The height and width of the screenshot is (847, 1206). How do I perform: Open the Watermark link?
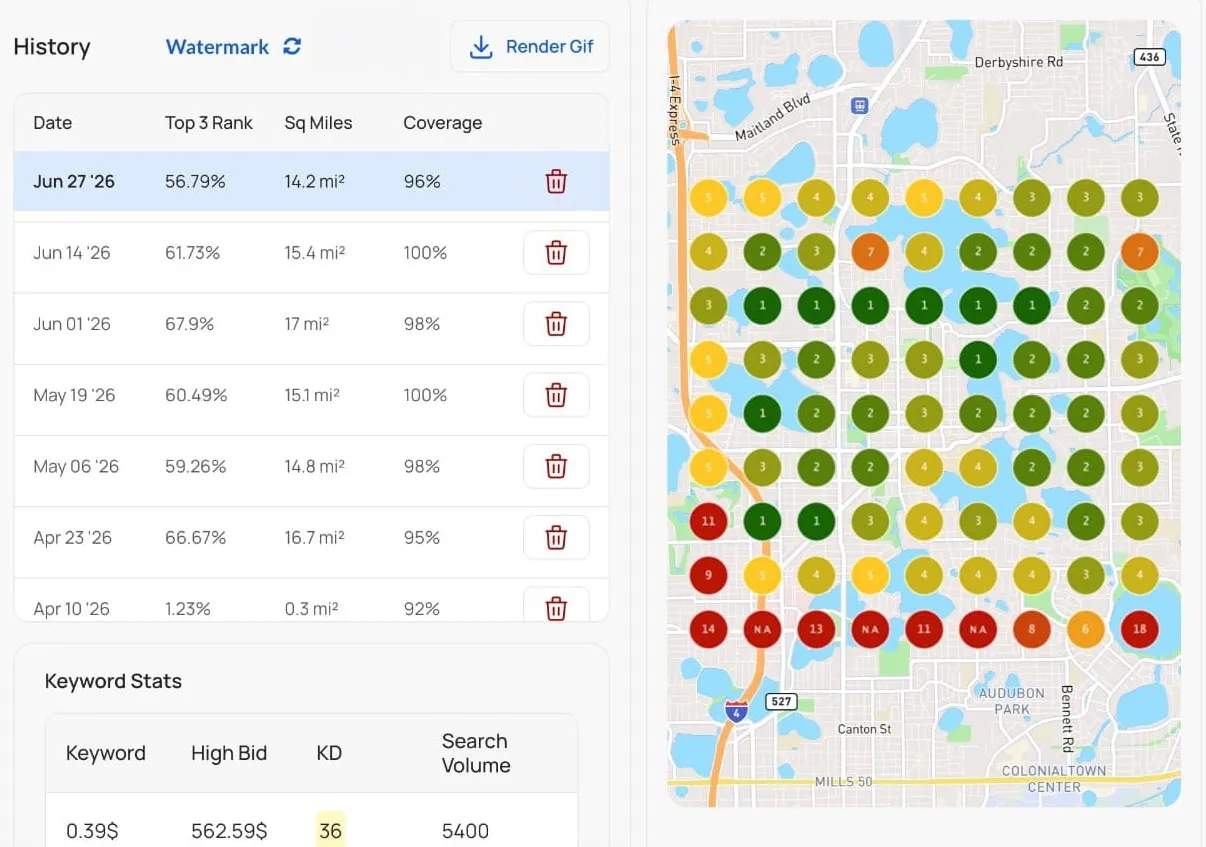[217, 47]
